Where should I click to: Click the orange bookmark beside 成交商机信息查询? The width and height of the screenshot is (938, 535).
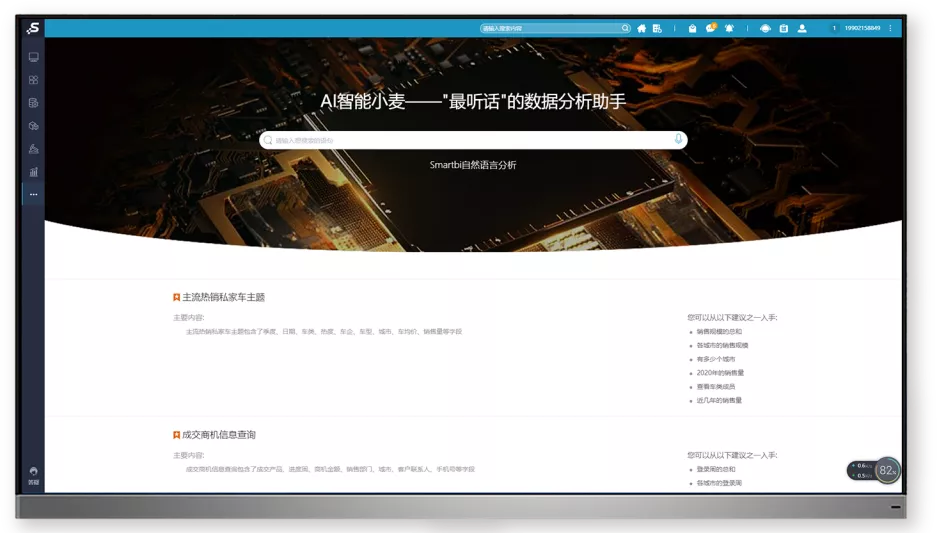pyautogui.click(x=176, y=435)
